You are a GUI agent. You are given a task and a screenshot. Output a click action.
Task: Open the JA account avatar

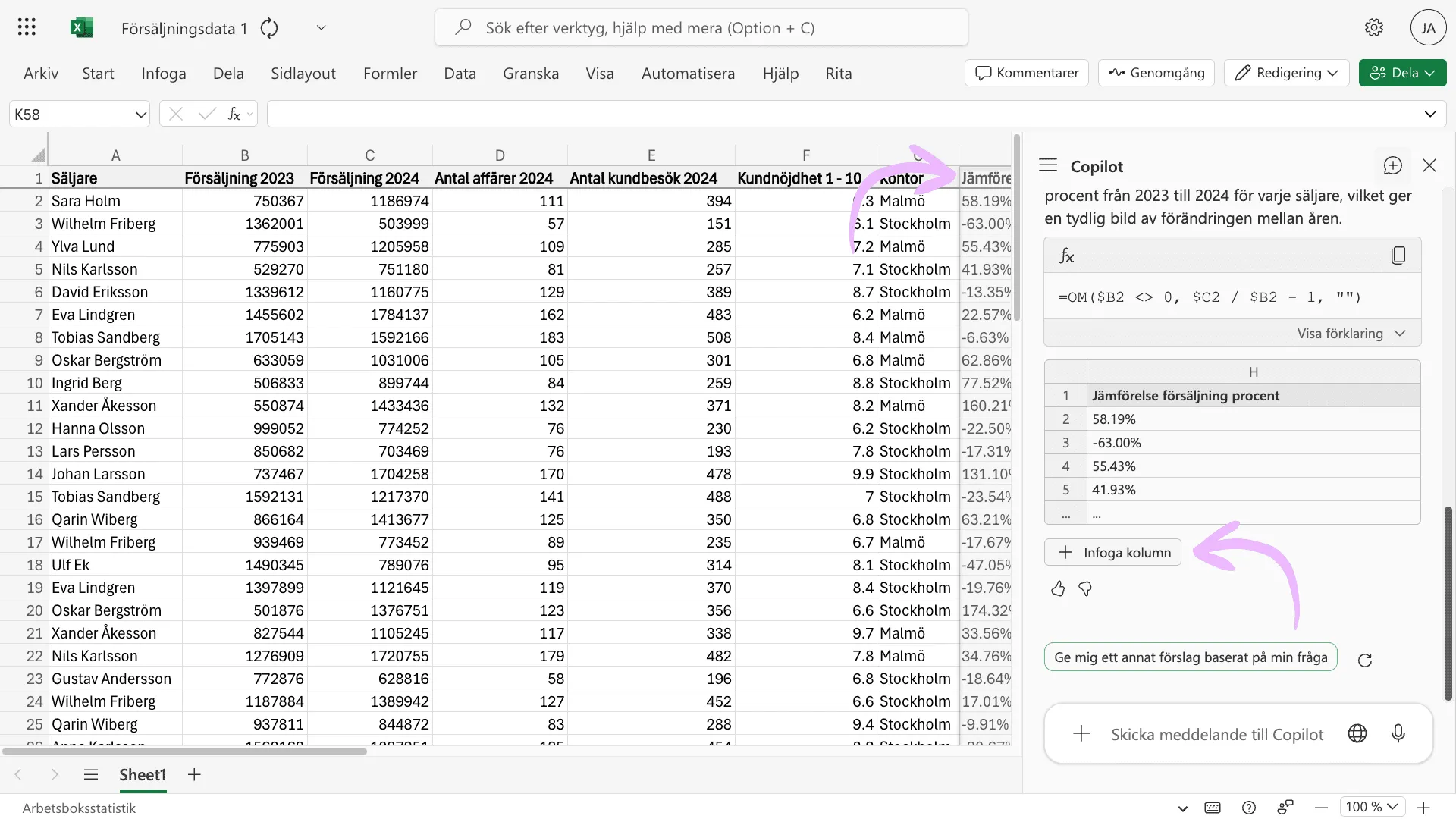click(x=1429, y=27)
